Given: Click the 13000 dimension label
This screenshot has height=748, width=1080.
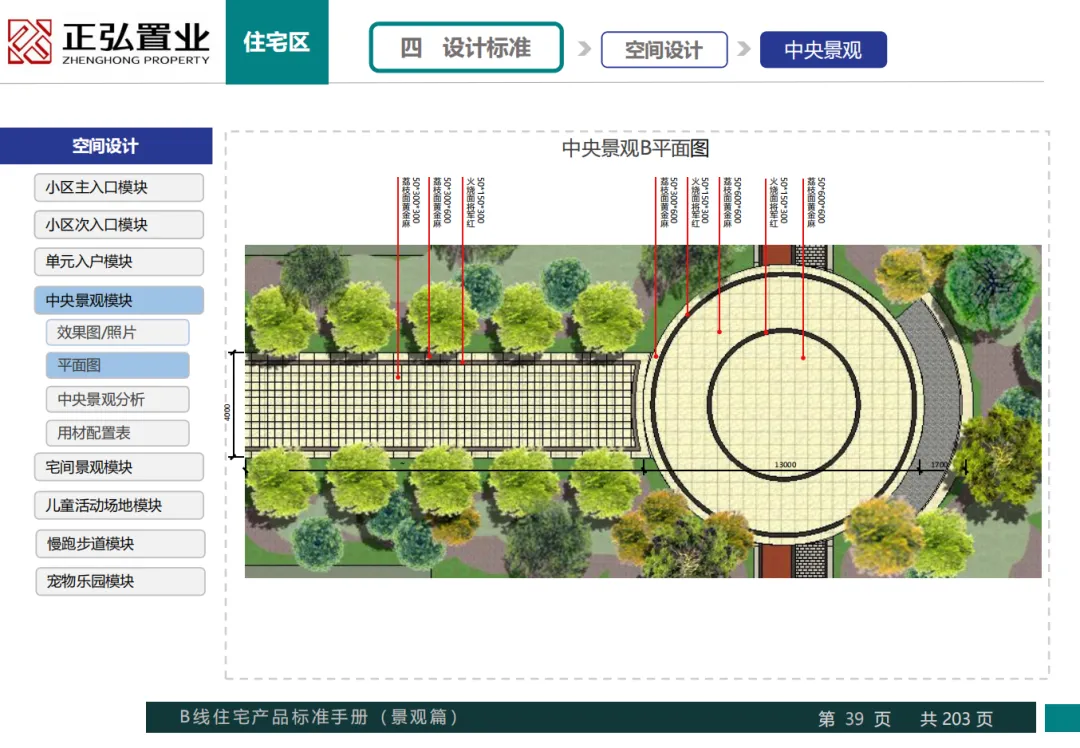Looking at the screenshot, I should pyautogui.click(x=785, y=465).
